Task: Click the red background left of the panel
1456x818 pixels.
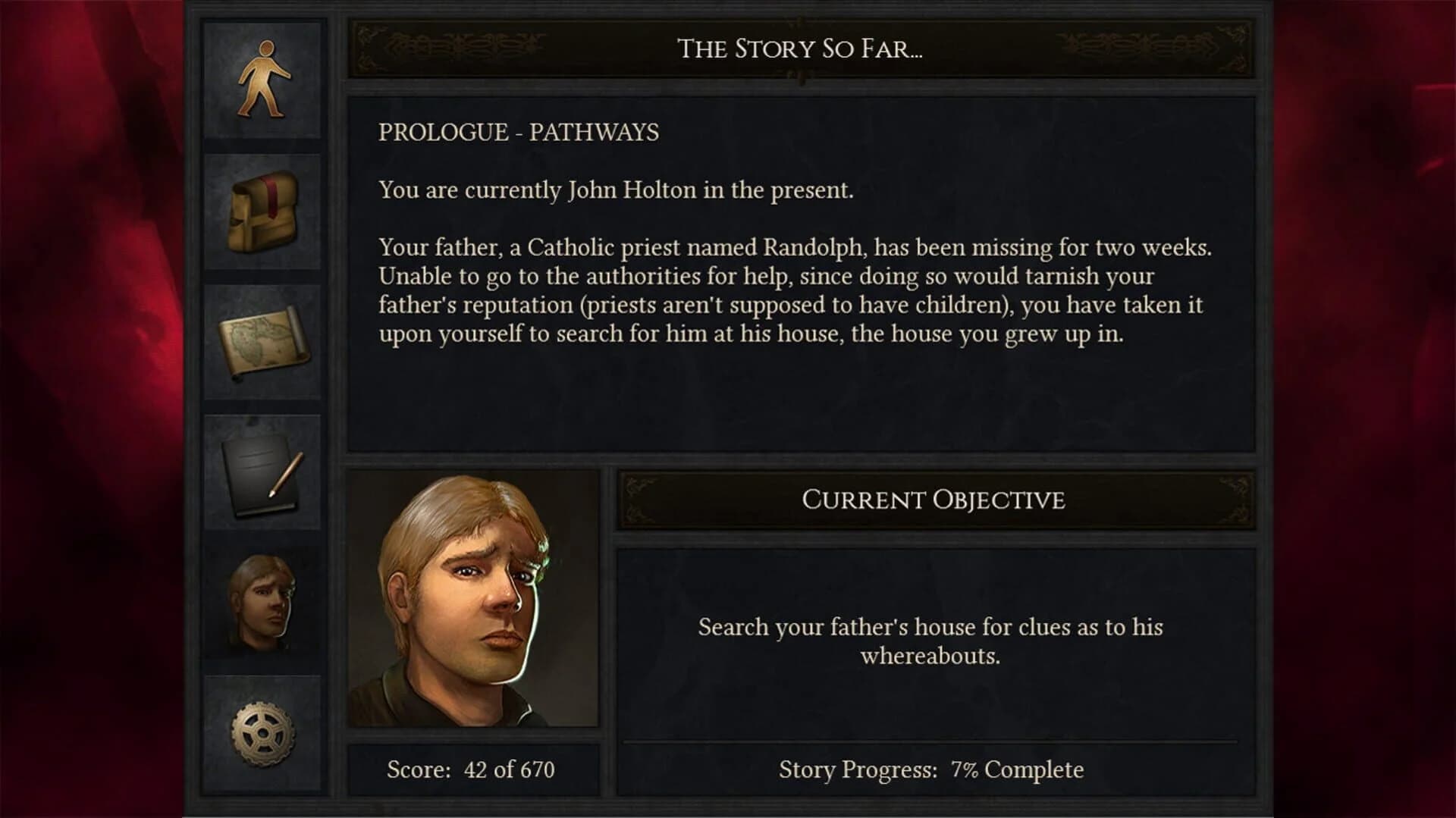Action: tap(91, 409)
